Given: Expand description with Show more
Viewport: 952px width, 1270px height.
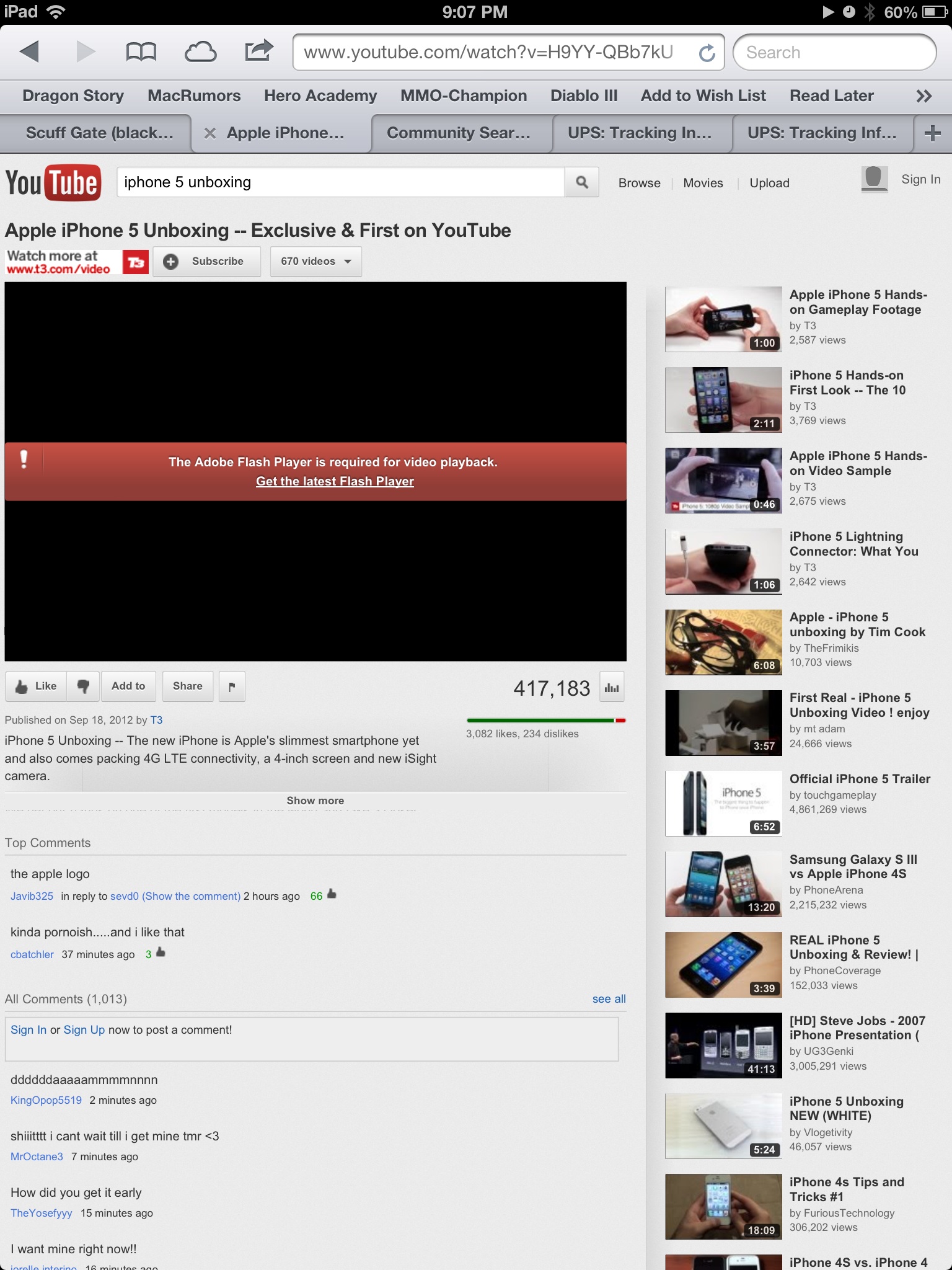Looking at the screenshot, I should [x=315, y=801].
